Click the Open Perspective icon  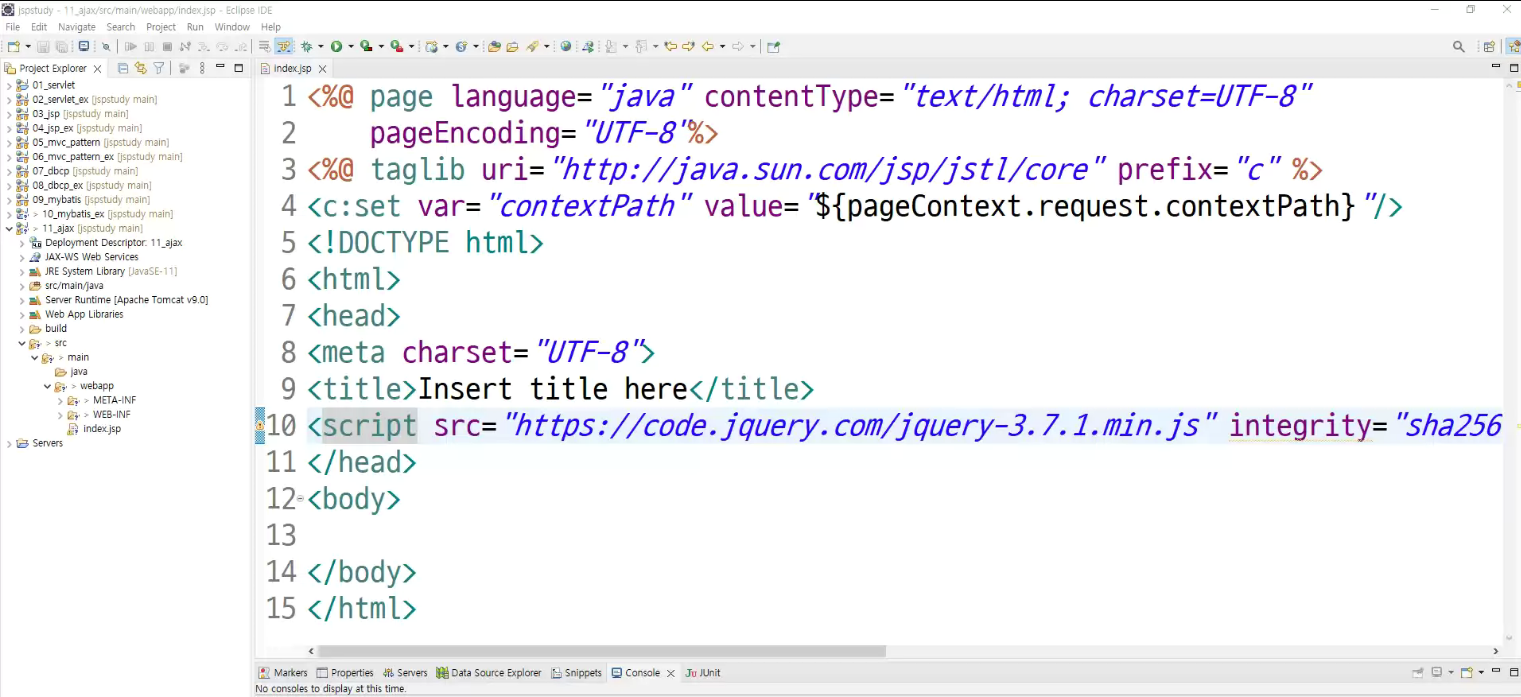(1489, 46)
